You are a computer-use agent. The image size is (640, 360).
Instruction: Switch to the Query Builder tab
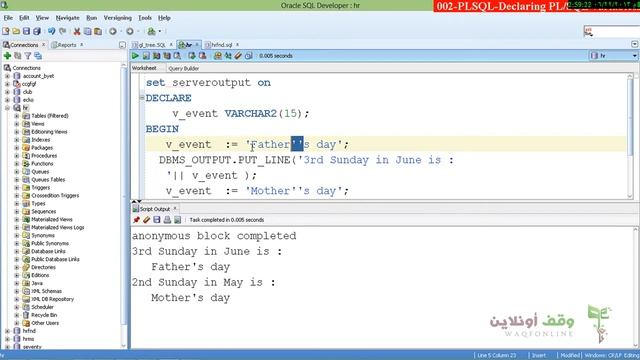coord(184,69)
